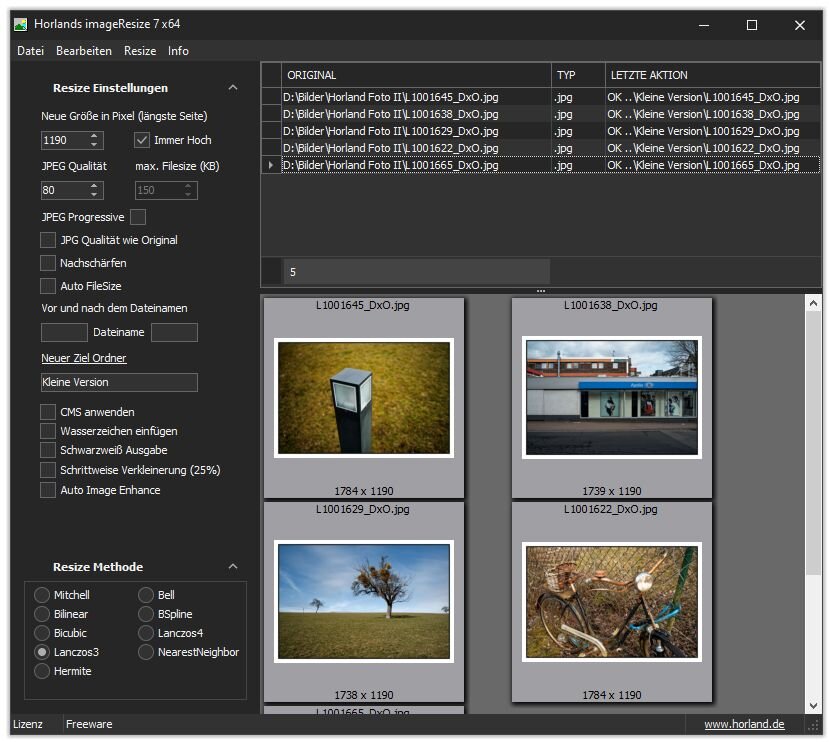This screenshot has height=742, width=829.
Task: Select the Bell resize method
Action: pyautogui.click(x=146, y=595)
